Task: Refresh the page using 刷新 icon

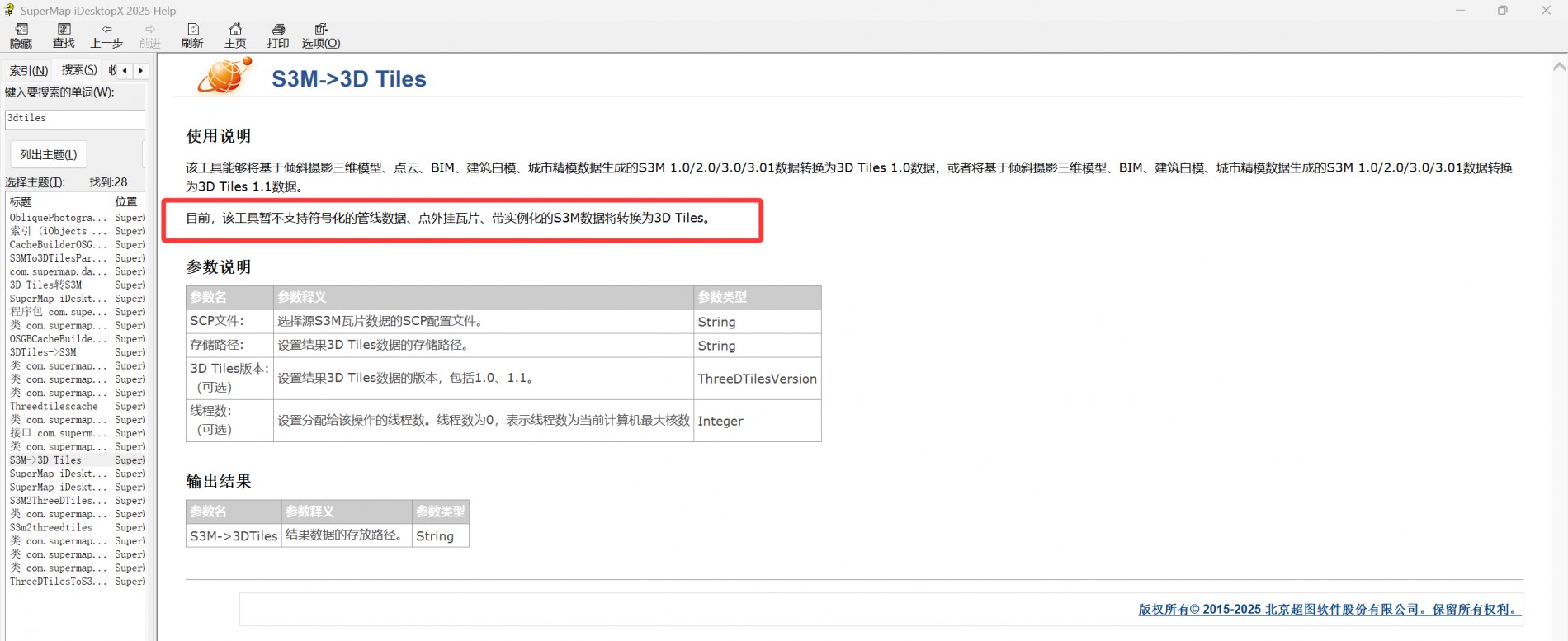Action: (x=192, y=35)
